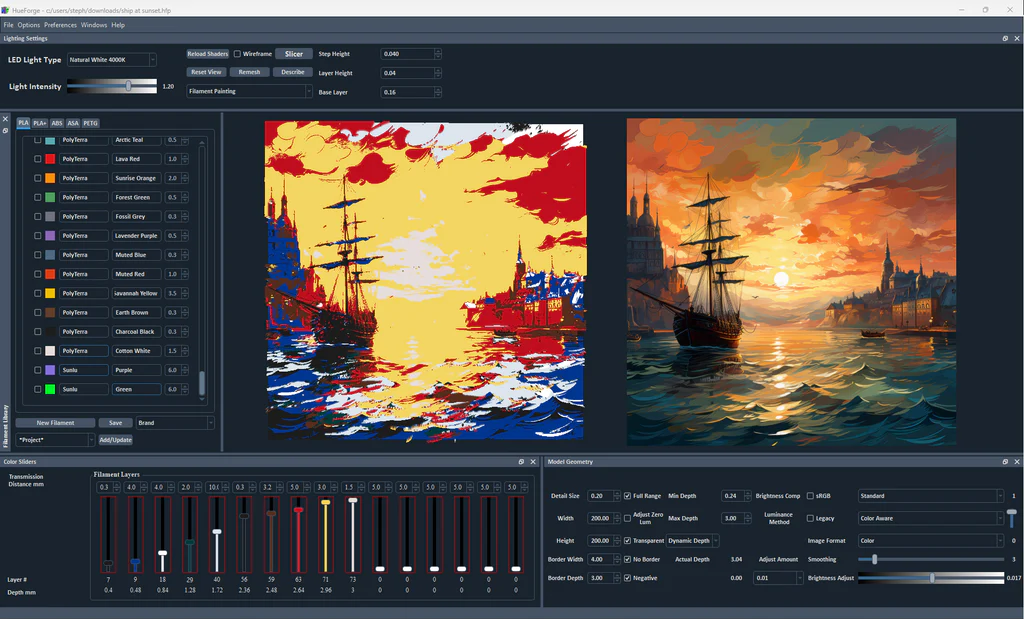The image size is (1024, 619).
Task: Click the Slicer button
Action: coord(293,54)
